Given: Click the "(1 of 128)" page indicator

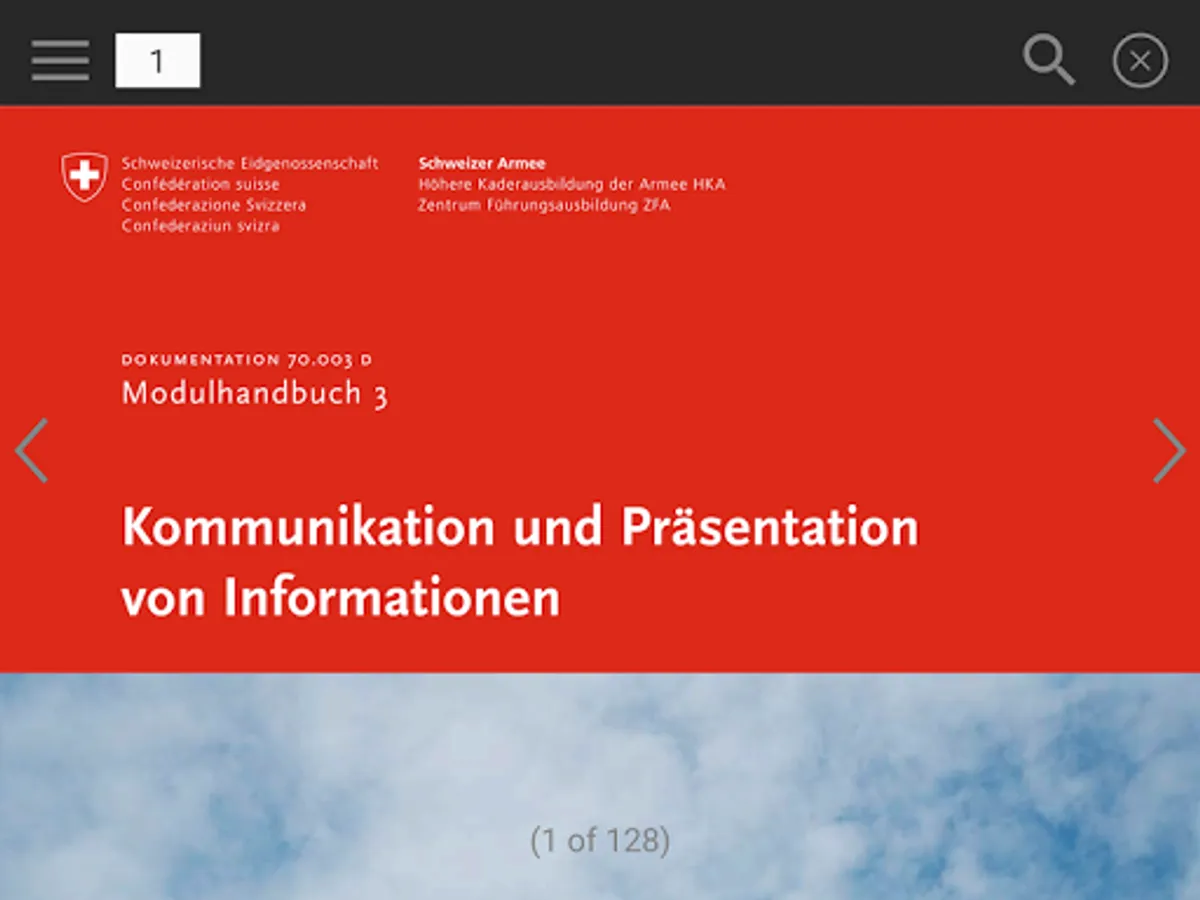Looking at the screenshot, I should [x=600, y=840].
